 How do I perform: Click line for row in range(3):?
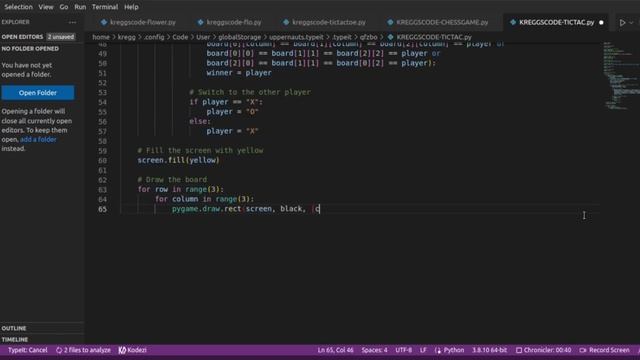click(180, 189)
